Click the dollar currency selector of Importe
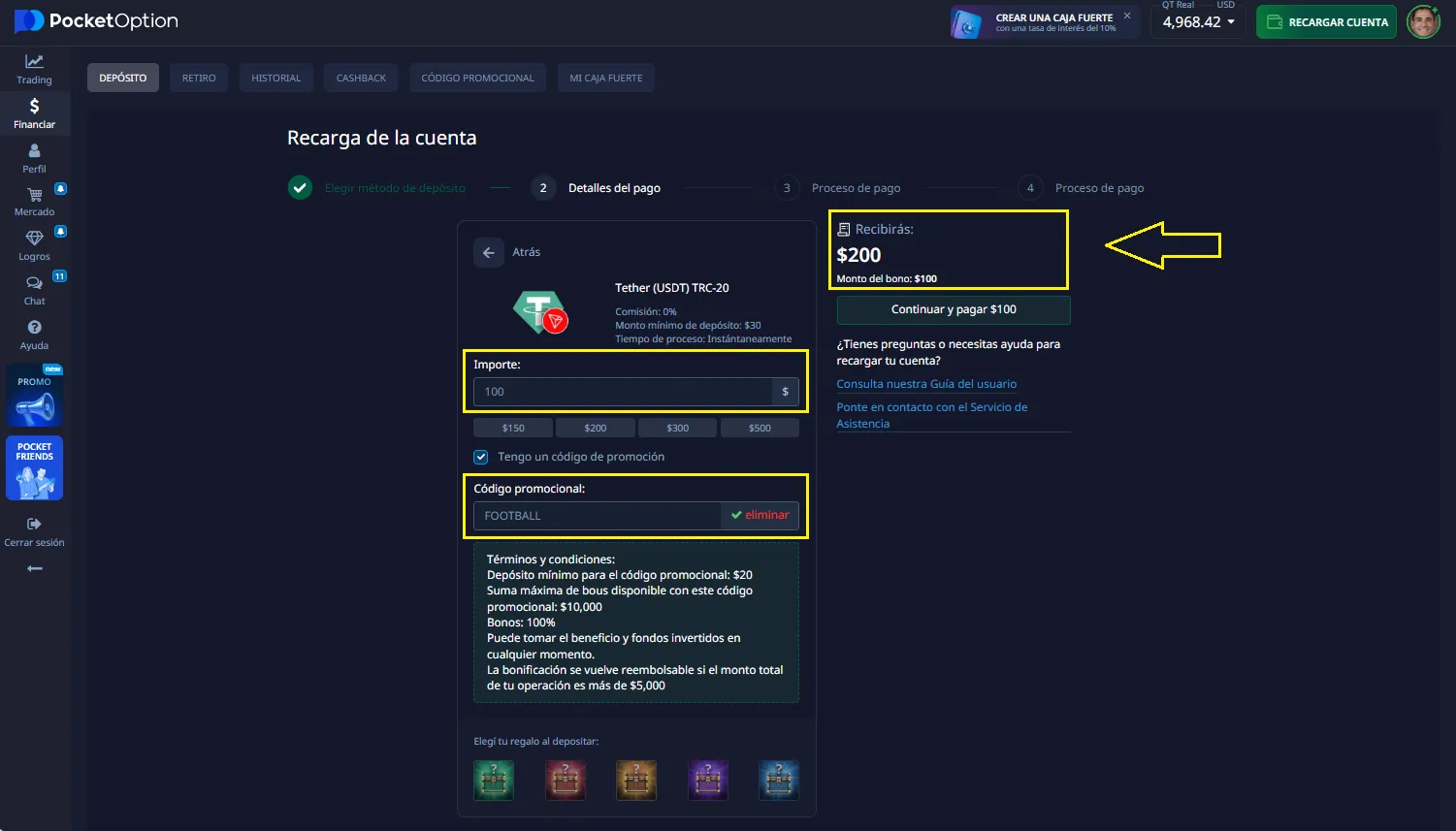 click(786, 392)
